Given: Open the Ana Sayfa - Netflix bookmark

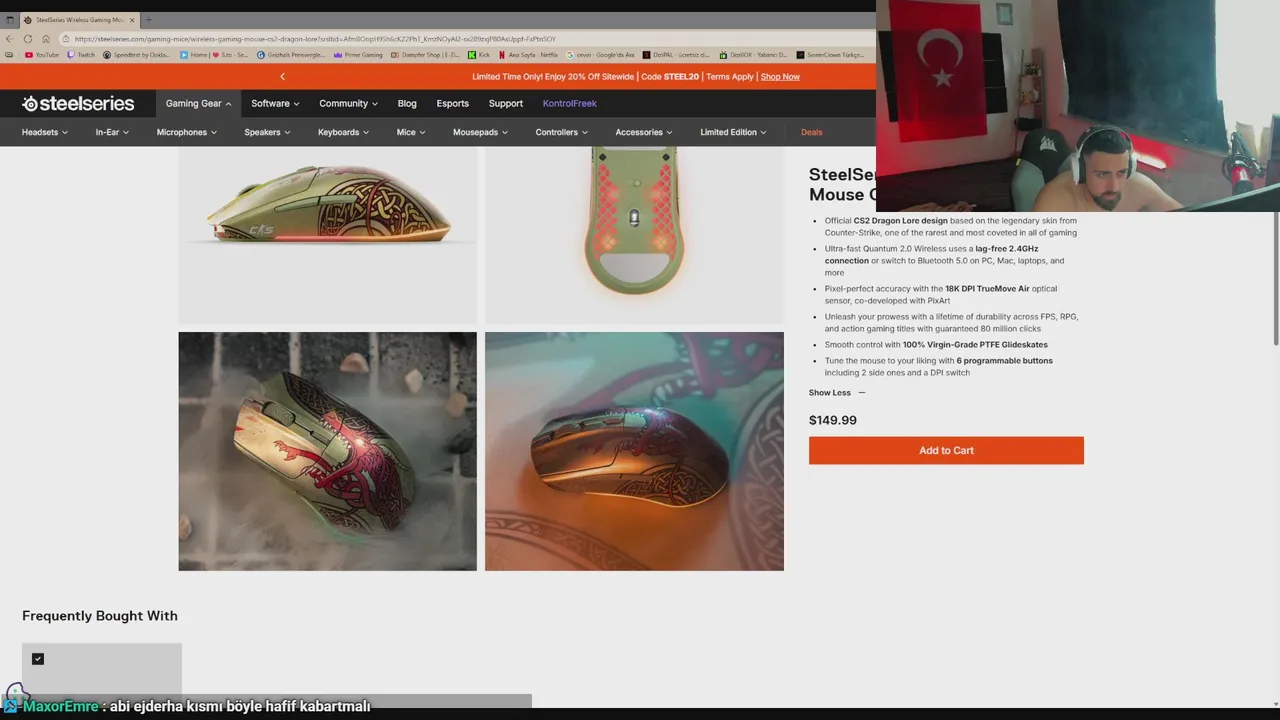Looking at the screenshot, I should (x=528, y=55).
